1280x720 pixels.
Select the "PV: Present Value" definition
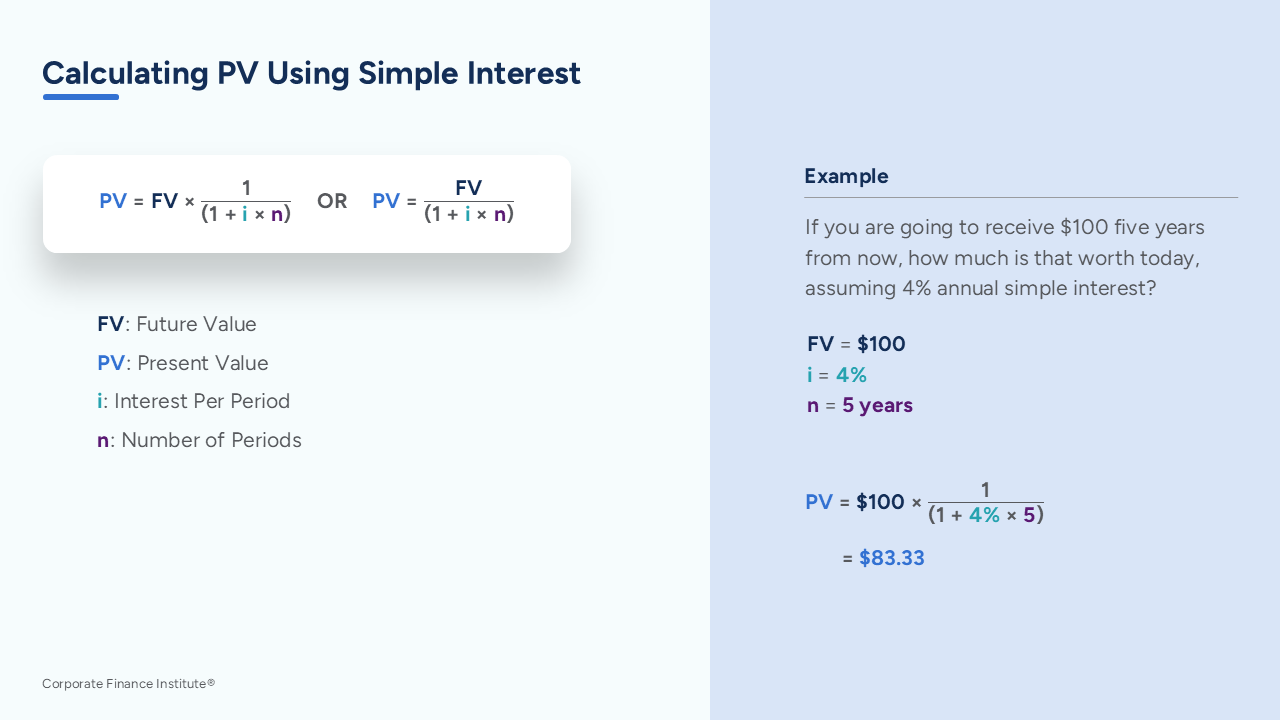[183, 363]
